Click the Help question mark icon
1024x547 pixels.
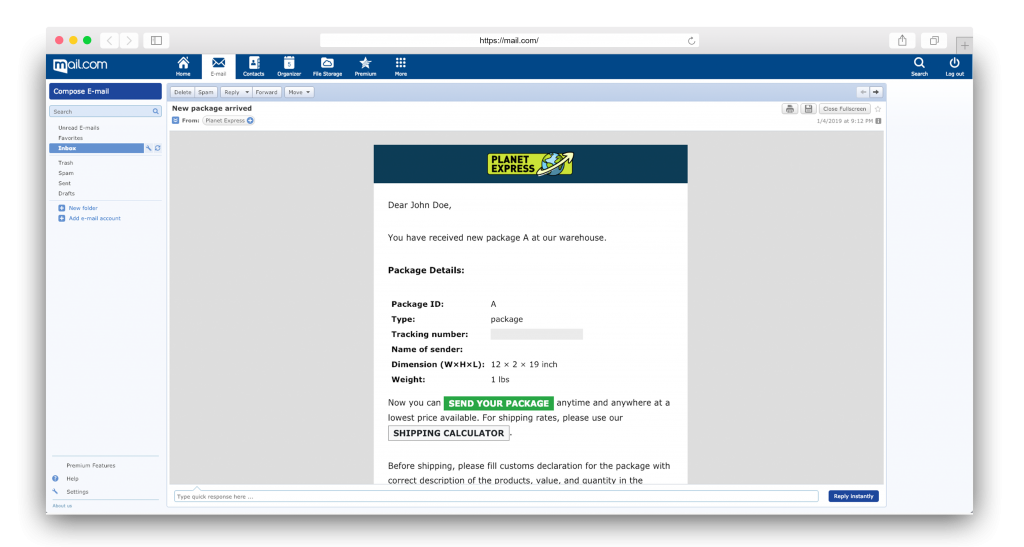coord(56,478)
